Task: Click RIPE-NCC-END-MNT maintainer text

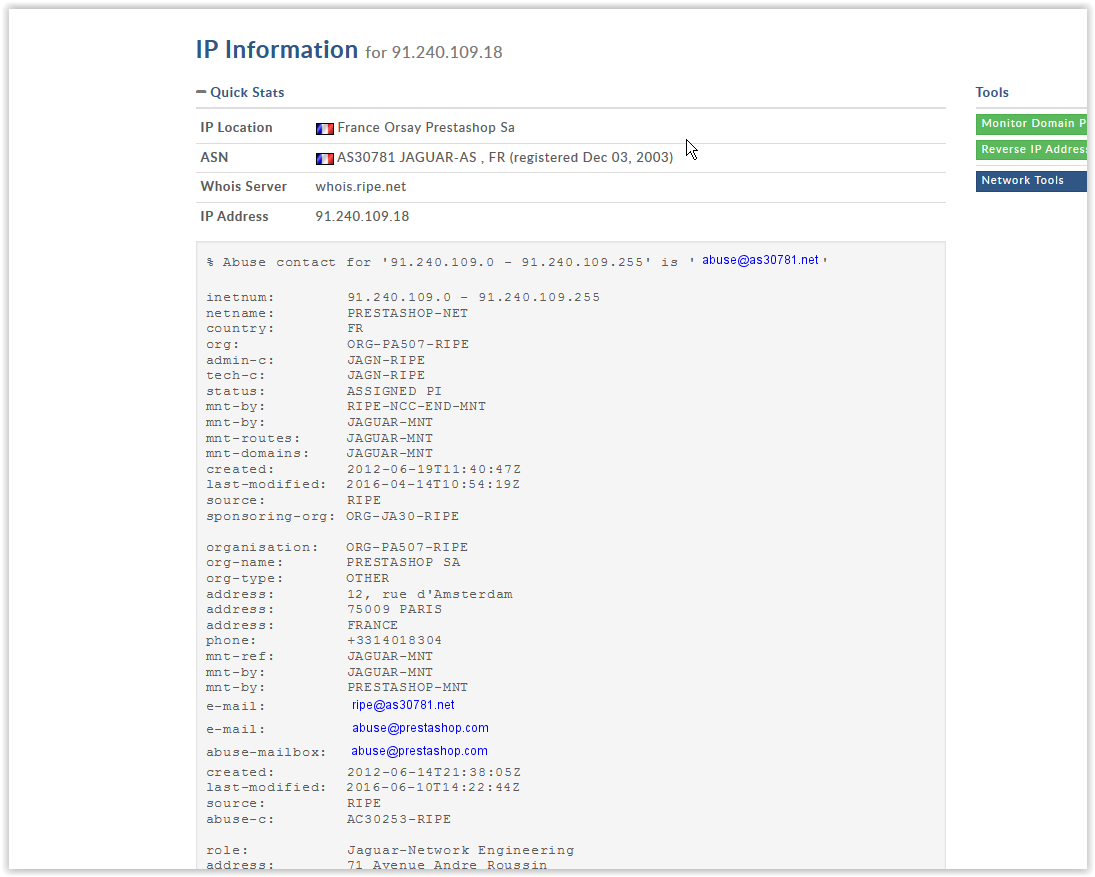Action: tap(416, 406)
